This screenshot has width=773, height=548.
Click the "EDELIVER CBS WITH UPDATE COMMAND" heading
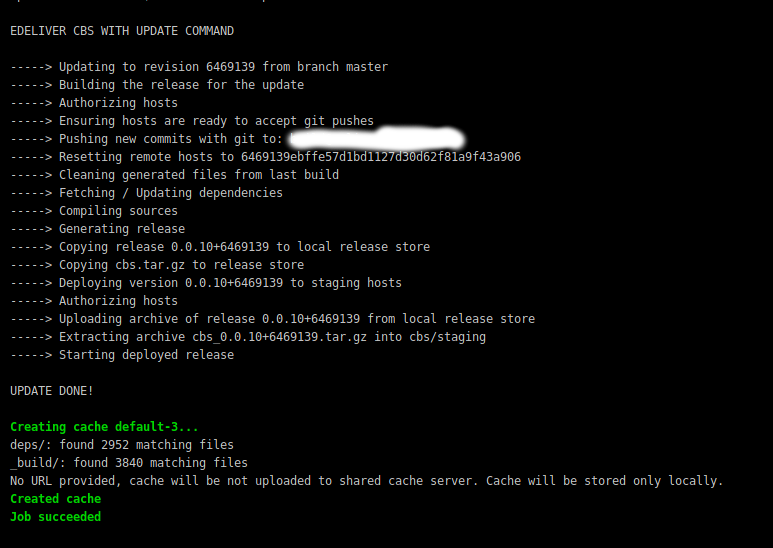122,31
